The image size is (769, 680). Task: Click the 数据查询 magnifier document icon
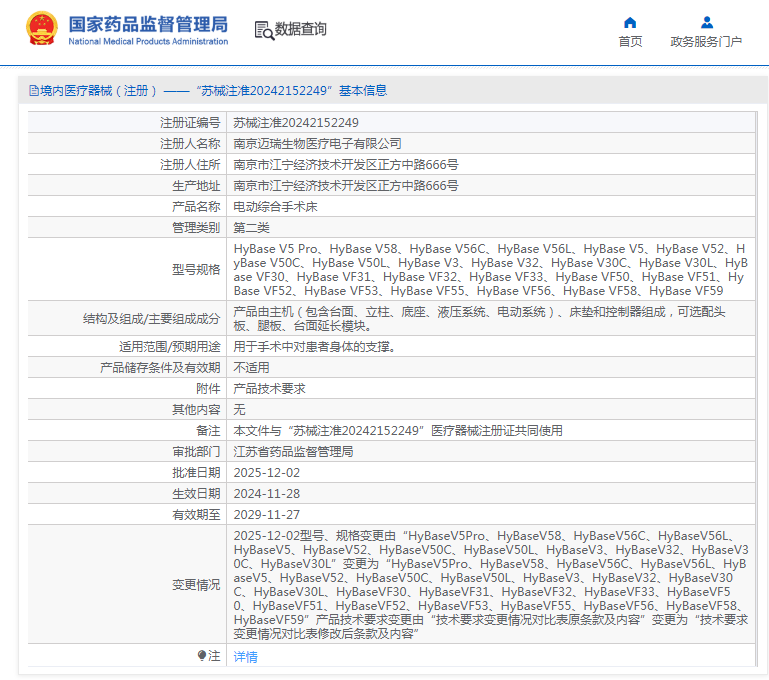point(264,30)
